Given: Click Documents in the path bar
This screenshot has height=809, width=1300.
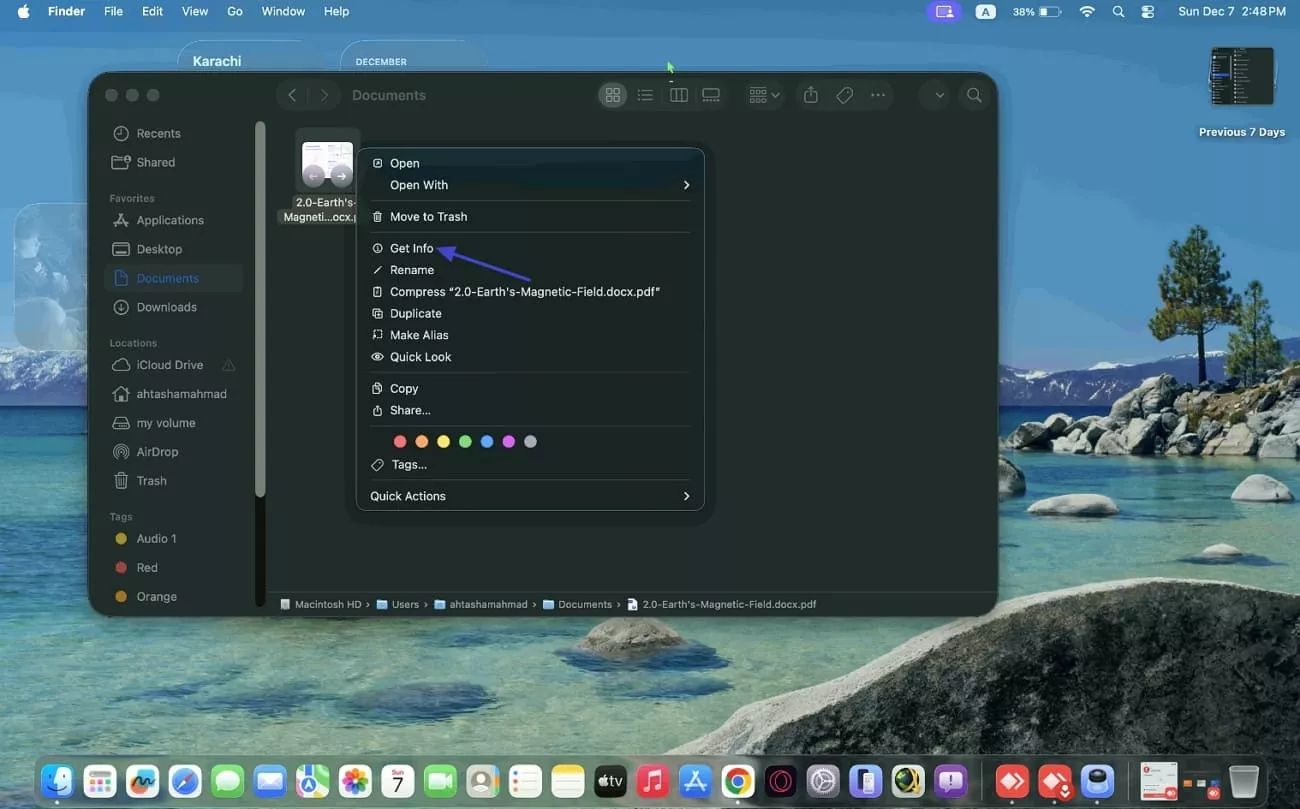Looking at the screenshot, I should 585,604.
